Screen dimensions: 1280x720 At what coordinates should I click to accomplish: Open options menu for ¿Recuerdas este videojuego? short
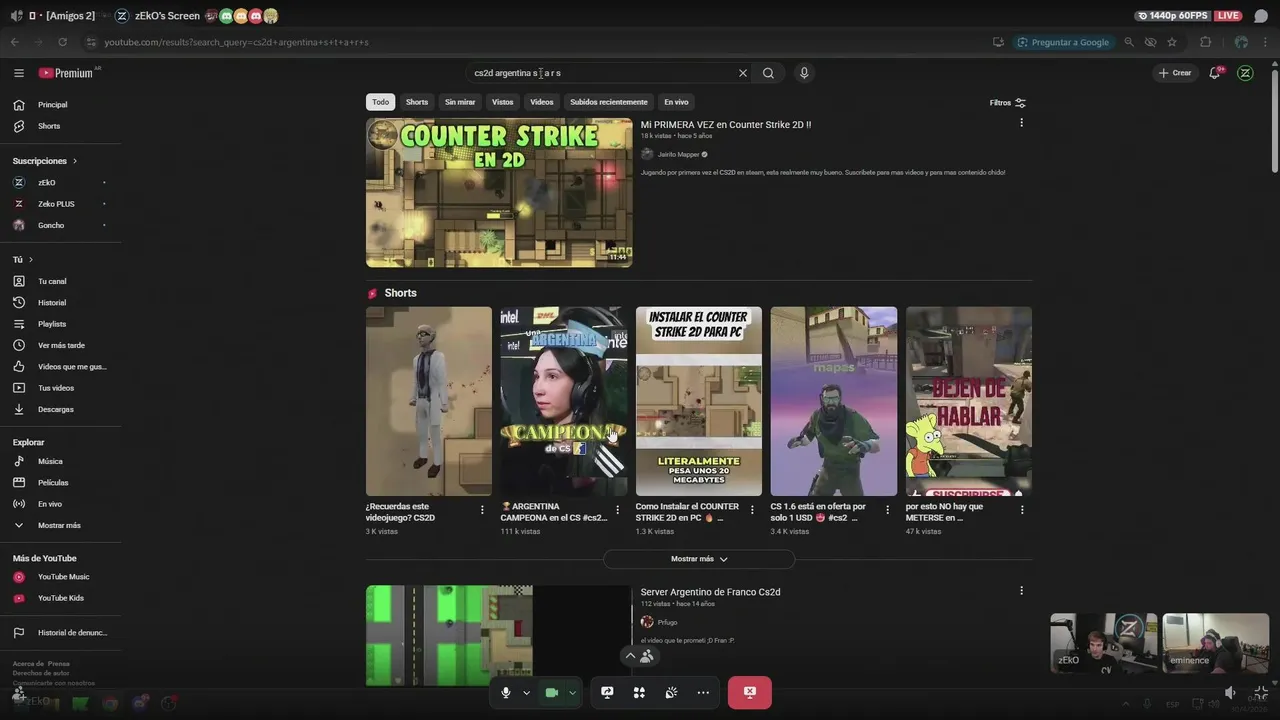click(482, 510)
